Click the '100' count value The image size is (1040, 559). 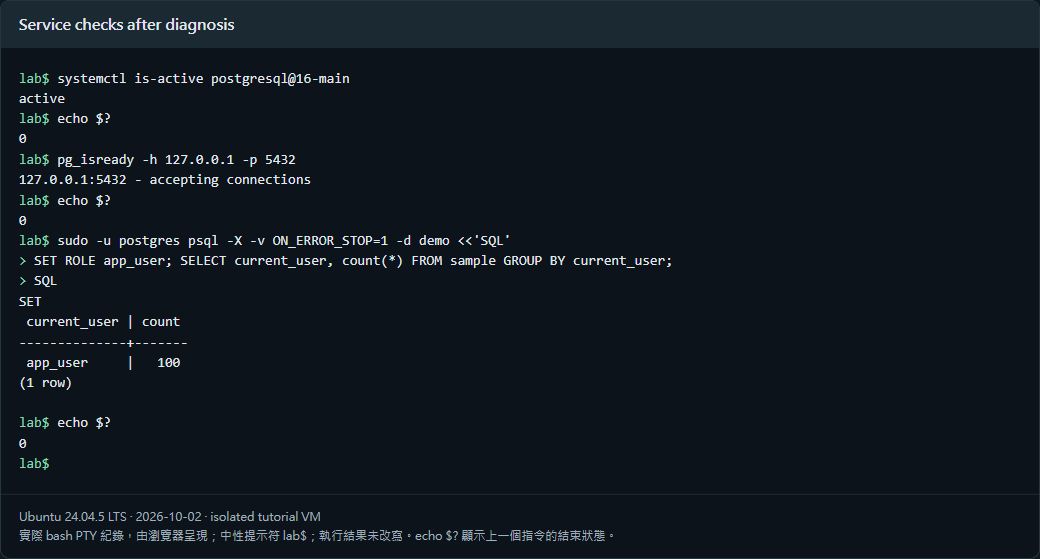(168, 363)
